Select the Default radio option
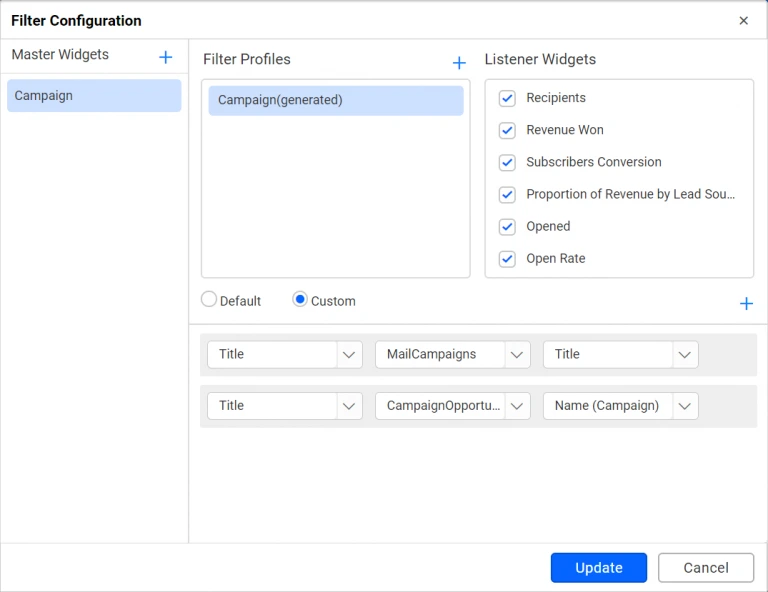 (209, 300)
